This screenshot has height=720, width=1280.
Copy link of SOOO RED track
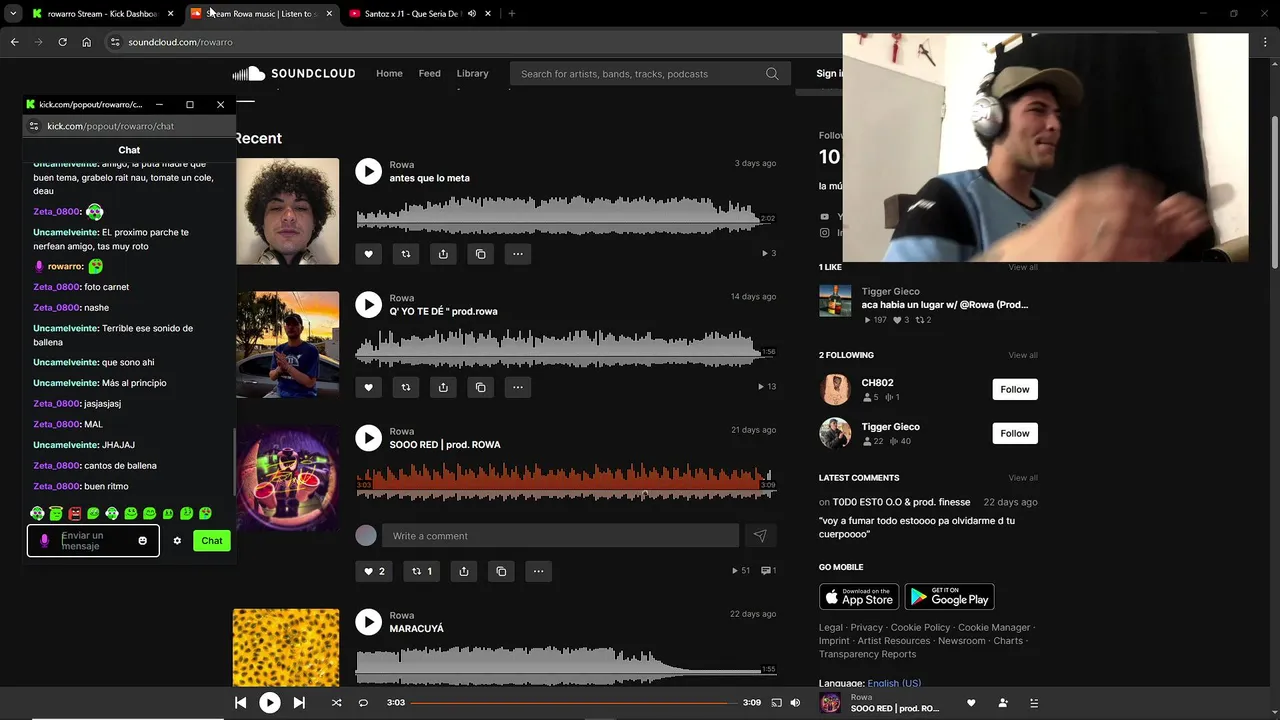[x=502, y=571]
